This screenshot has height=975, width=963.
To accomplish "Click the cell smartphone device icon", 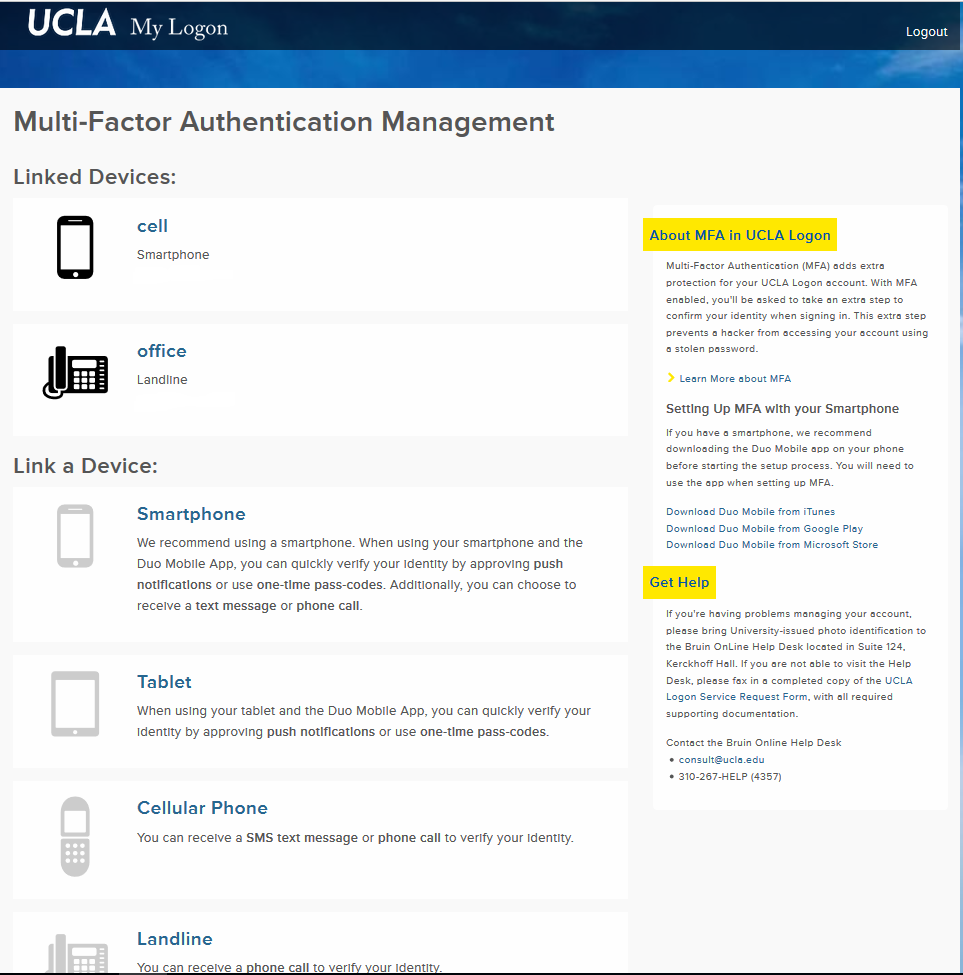I will [x=75, y=247].
